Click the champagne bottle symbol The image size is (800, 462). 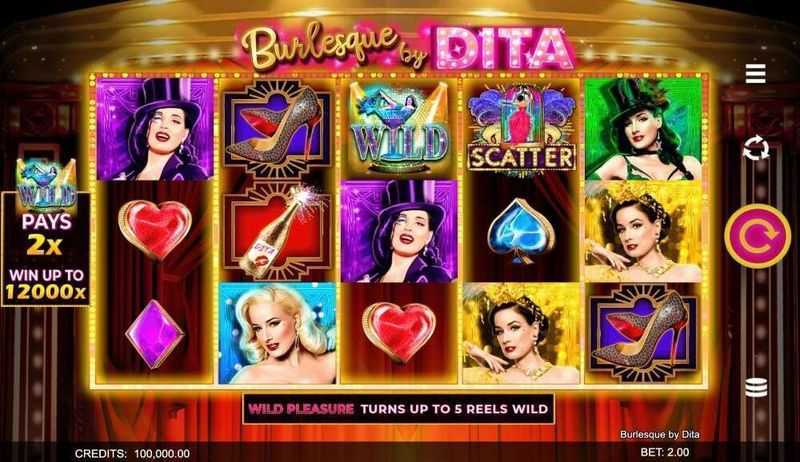pyautogui.click(x=277, y=231)
